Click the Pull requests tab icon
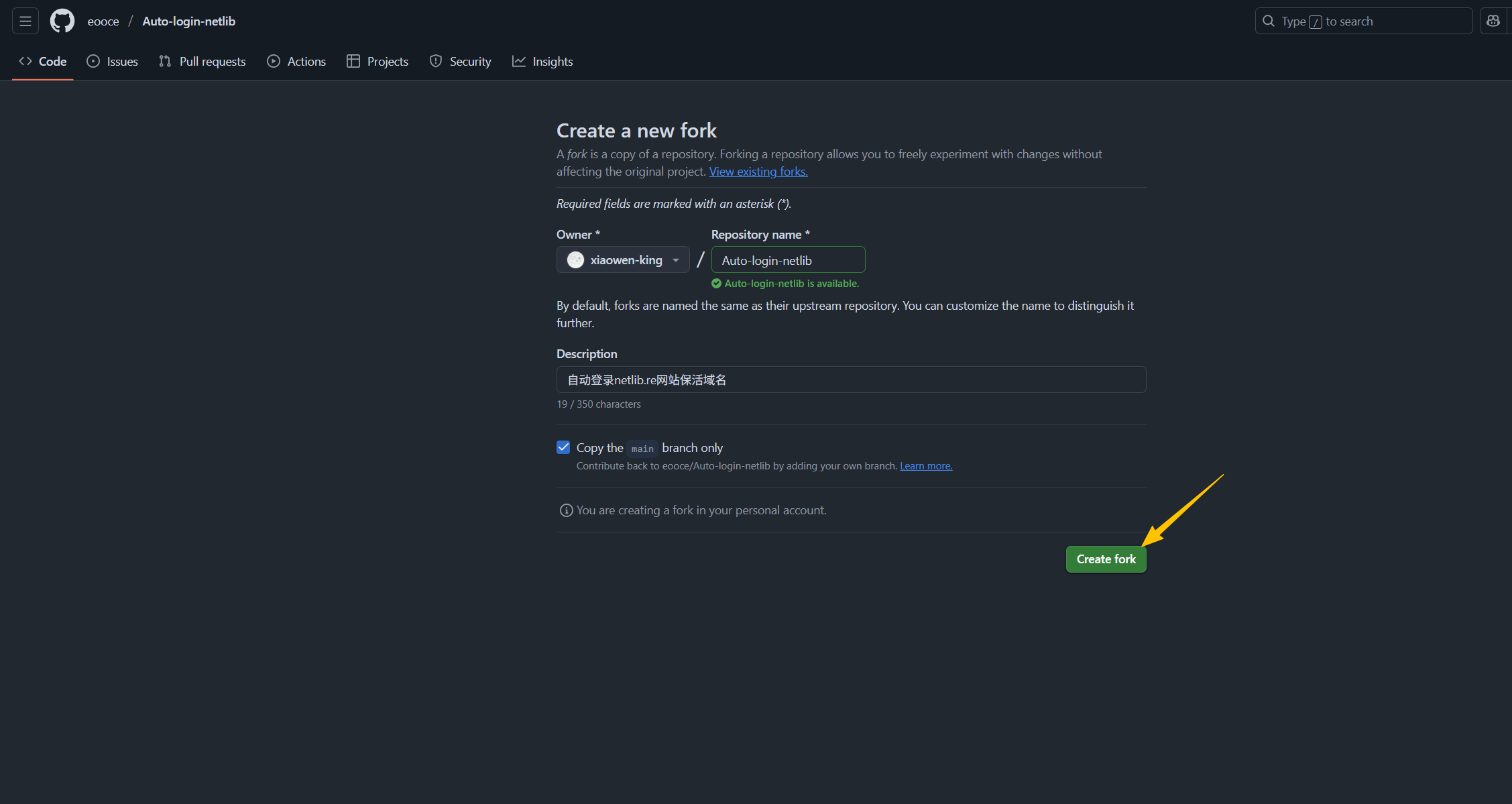Viewport: 1512px width, 804px height. 165,61
